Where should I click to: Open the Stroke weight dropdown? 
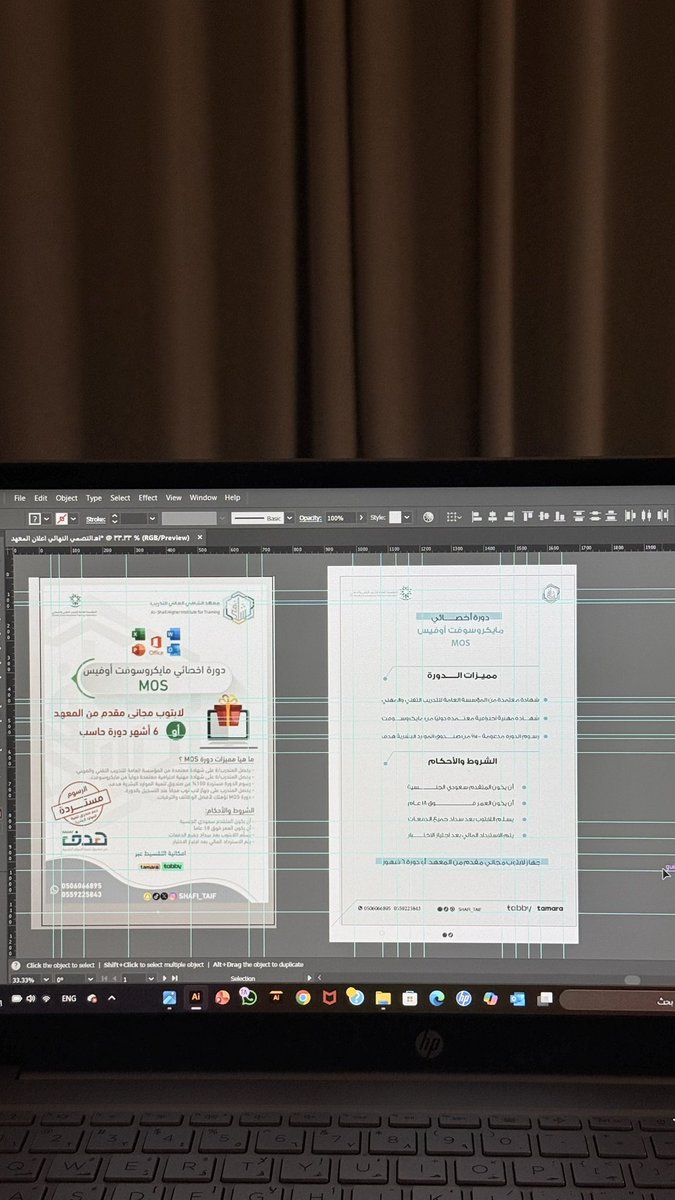(151, 518)
